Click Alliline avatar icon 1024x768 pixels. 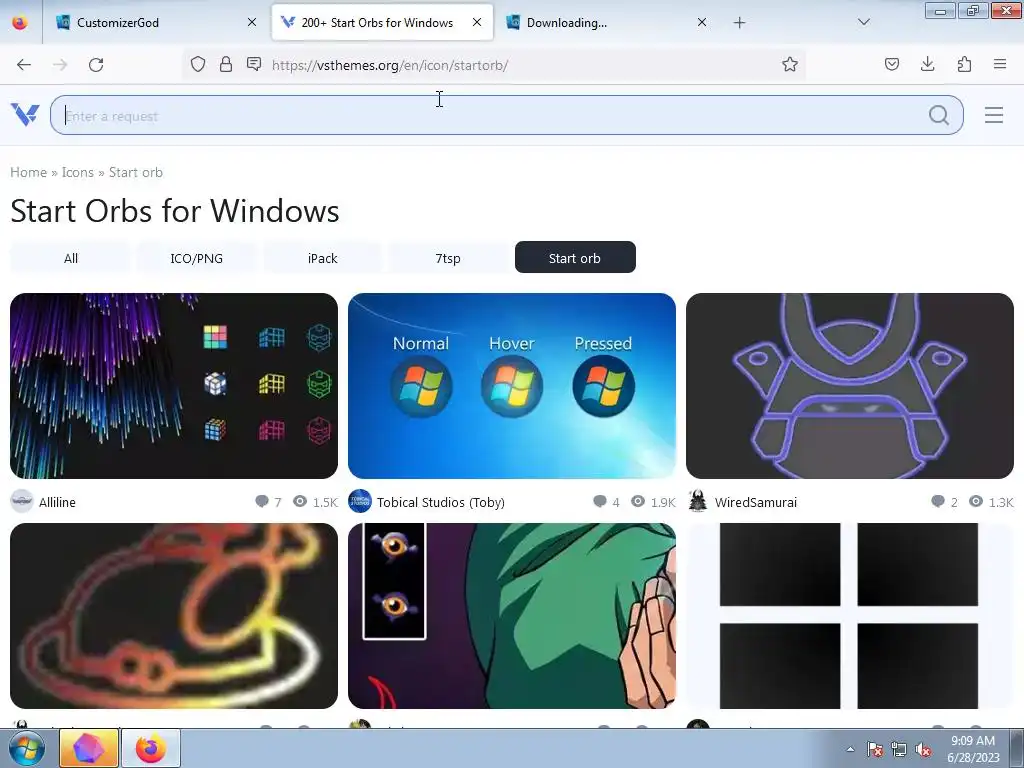coord(22,502)
